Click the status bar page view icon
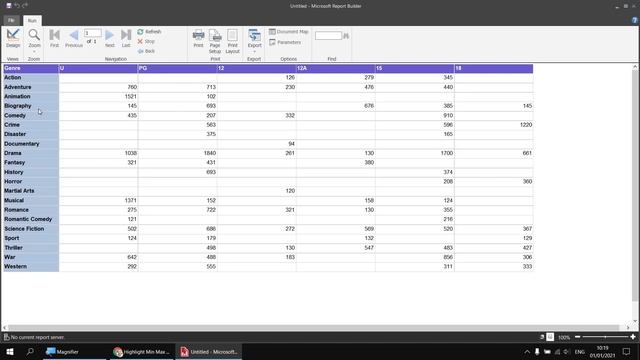 pyautogui.click(x=550, y=337)
